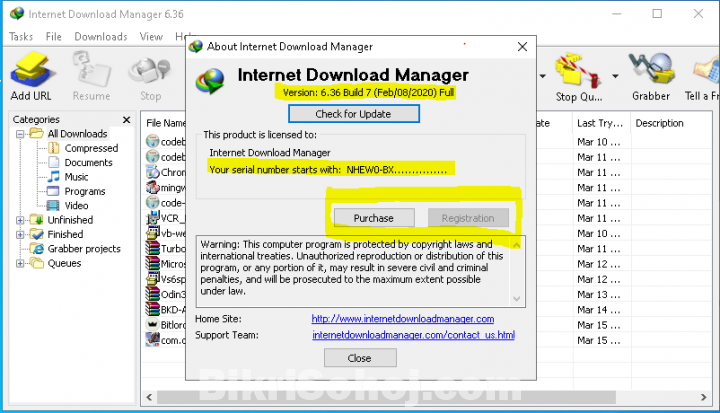Collapse the All Downloads tree node
This screenshot has width=720, height=413.
(x=20, y=134)
